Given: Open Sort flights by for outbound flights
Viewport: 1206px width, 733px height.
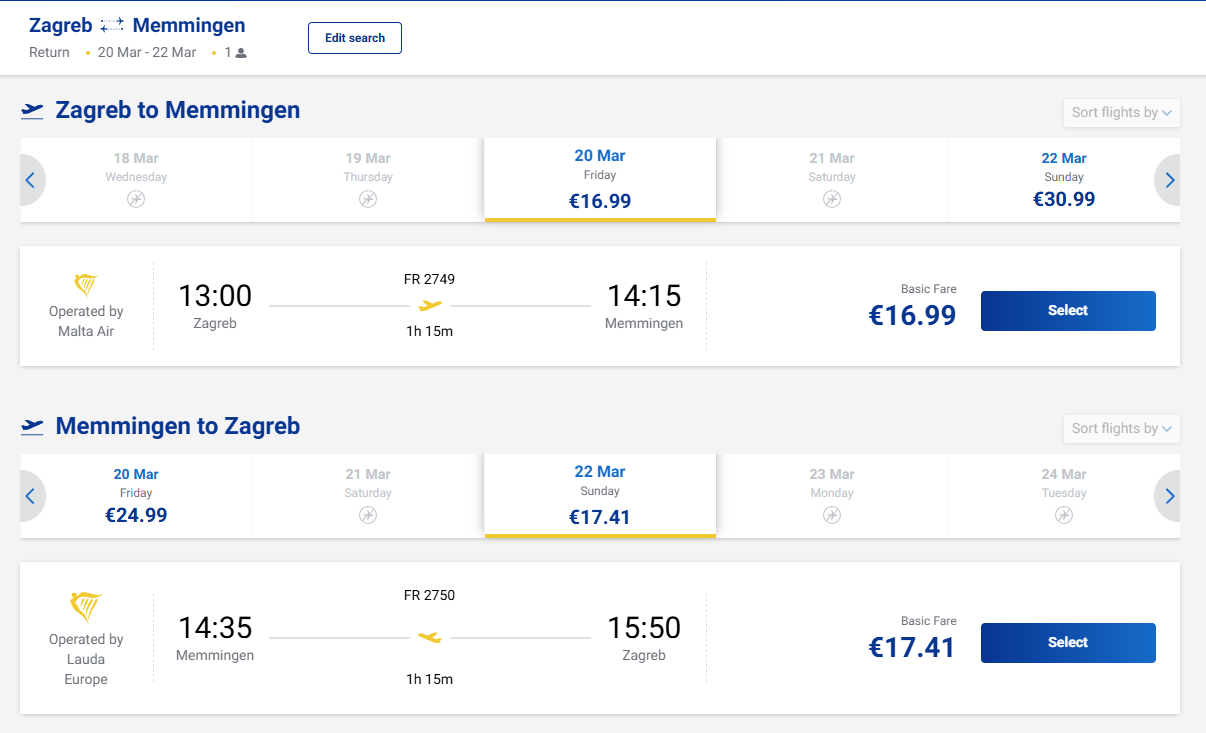Looking at the screenshot, I should click(x=1121, y=113).
